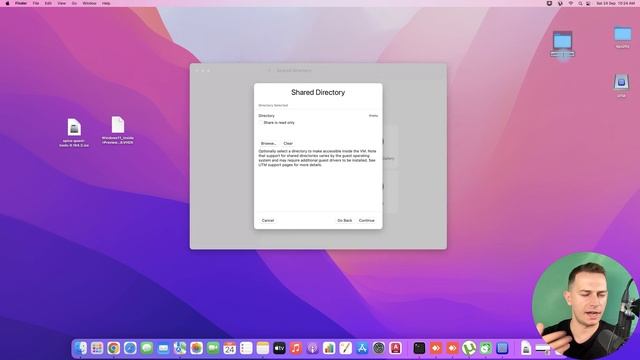Click Continue in Shared Directory dialog
Image resolution: width=640 pixels, height=360 pixels.
(x=367, y=220)
